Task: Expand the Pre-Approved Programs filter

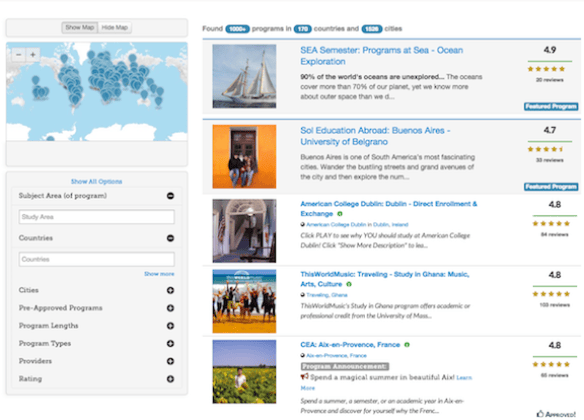Action: tap(170, 308)
